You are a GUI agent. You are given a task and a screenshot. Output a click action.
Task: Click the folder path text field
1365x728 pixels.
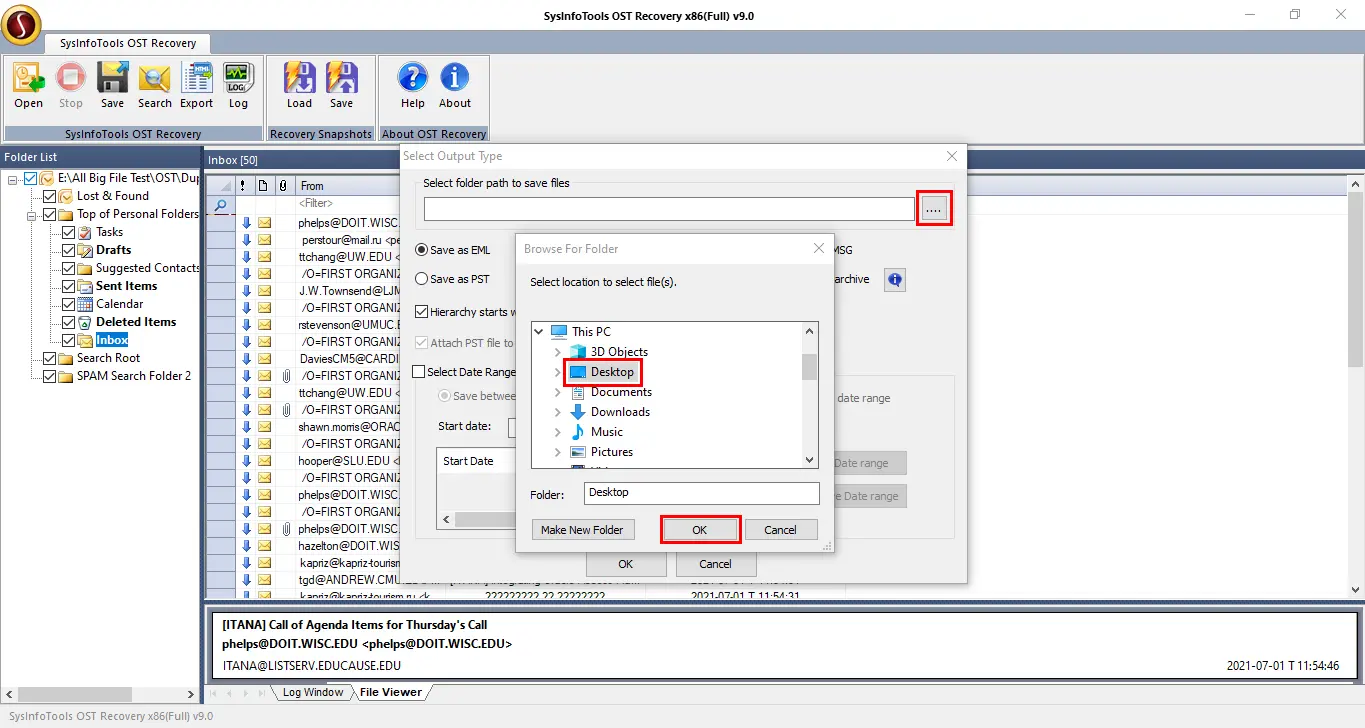669,208
